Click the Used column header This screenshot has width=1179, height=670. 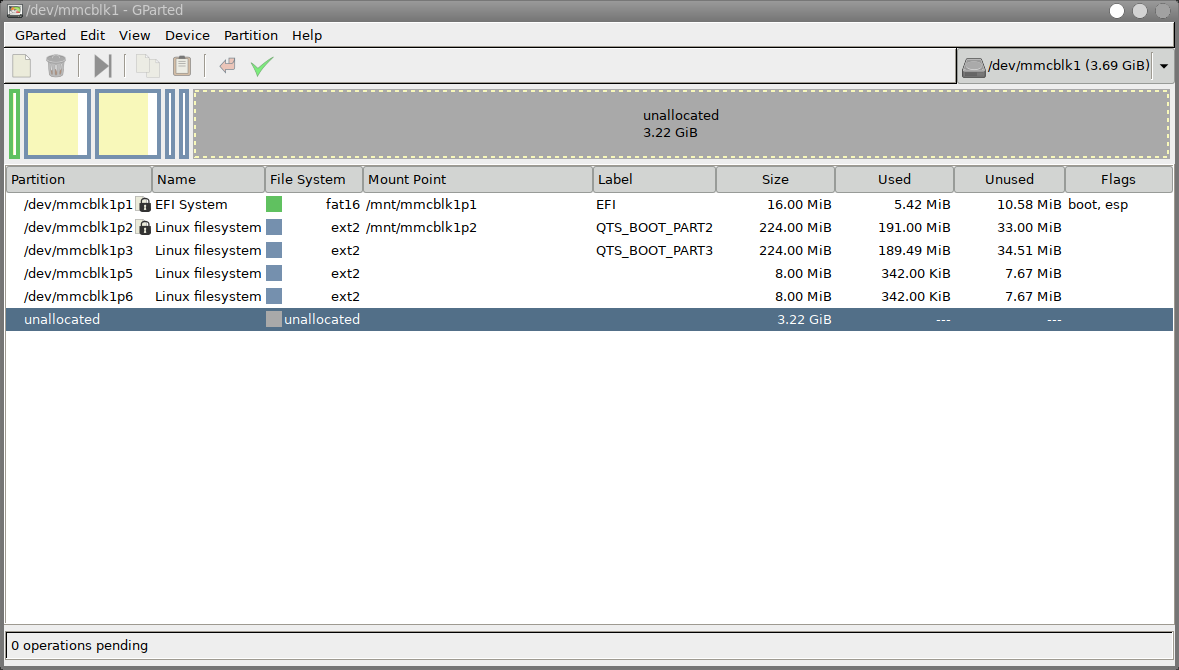[894, 180]
